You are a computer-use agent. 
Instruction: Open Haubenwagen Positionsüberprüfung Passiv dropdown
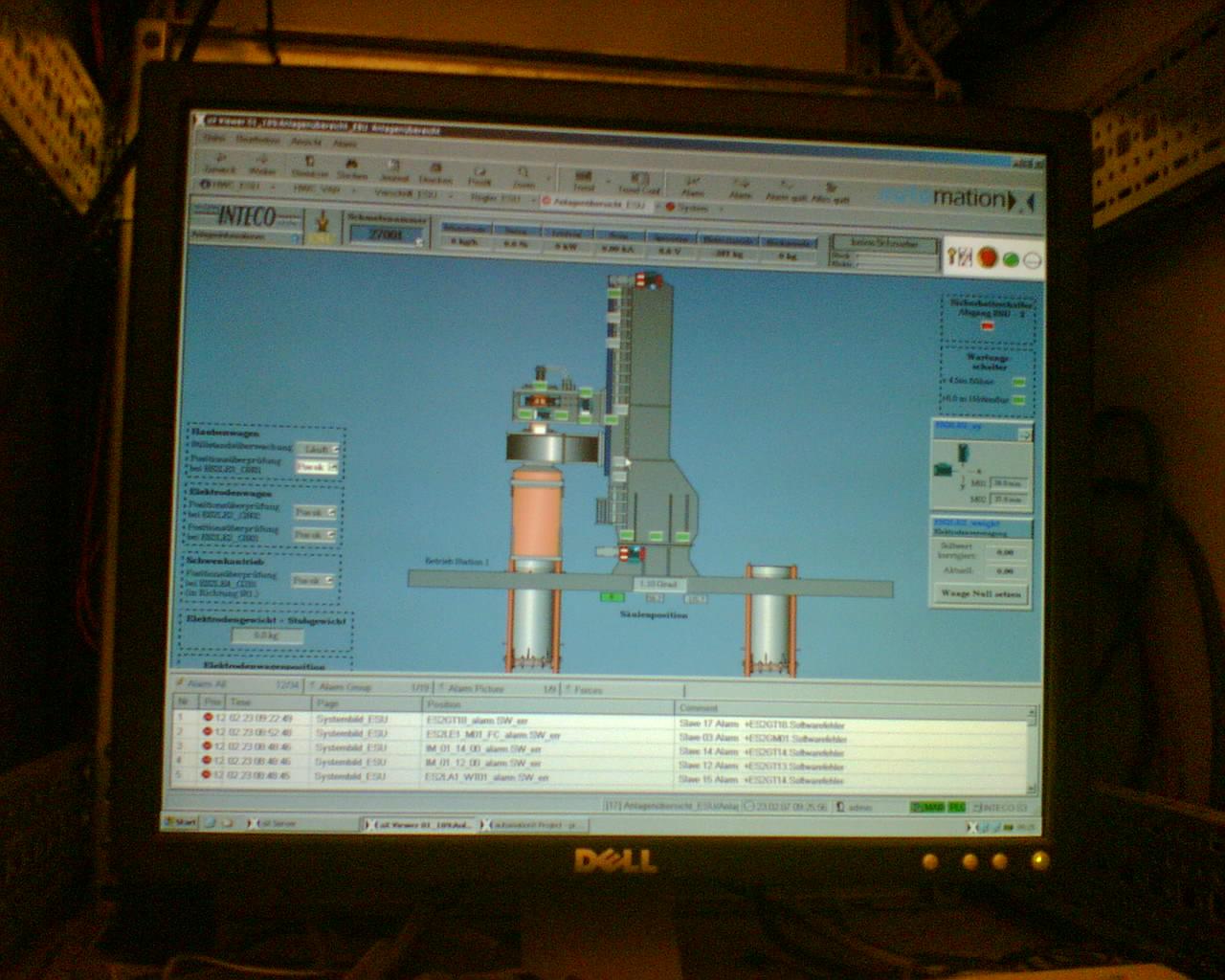click(332, 467)
